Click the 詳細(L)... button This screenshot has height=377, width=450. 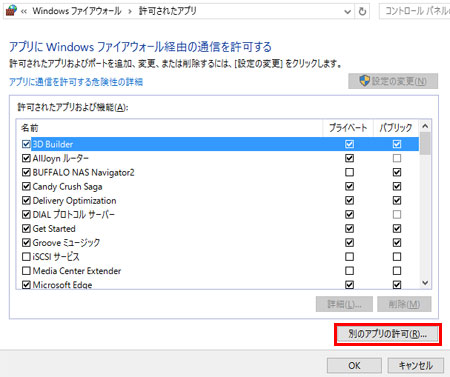click(344, 304)
